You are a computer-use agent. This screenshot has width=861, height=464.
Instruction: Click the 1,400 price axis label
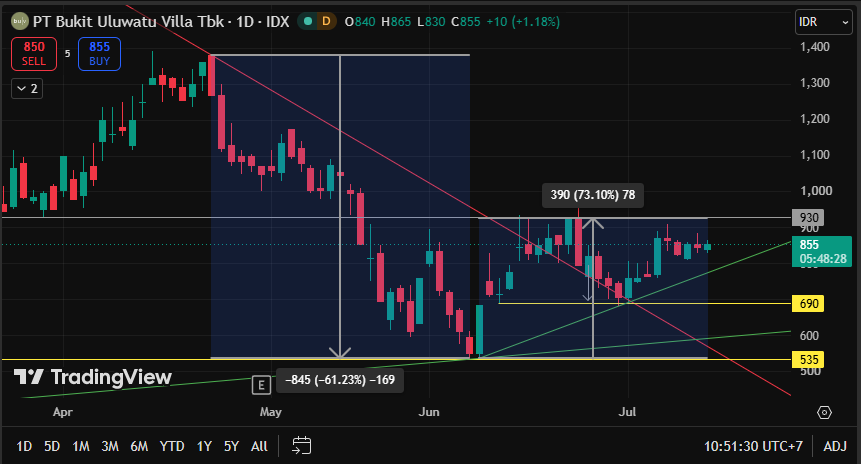(815, 47)
